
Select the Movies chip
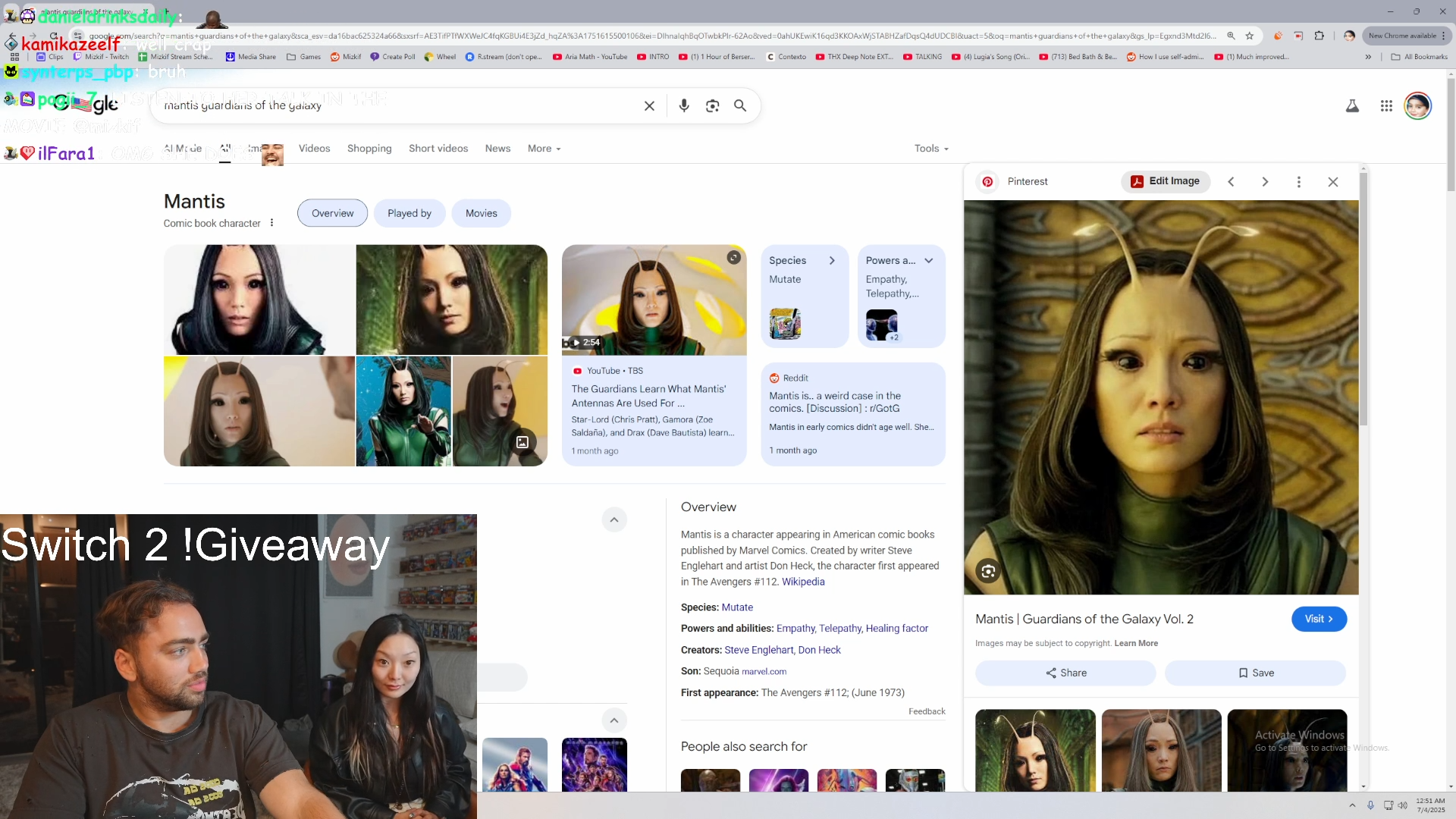coord(482,214)
